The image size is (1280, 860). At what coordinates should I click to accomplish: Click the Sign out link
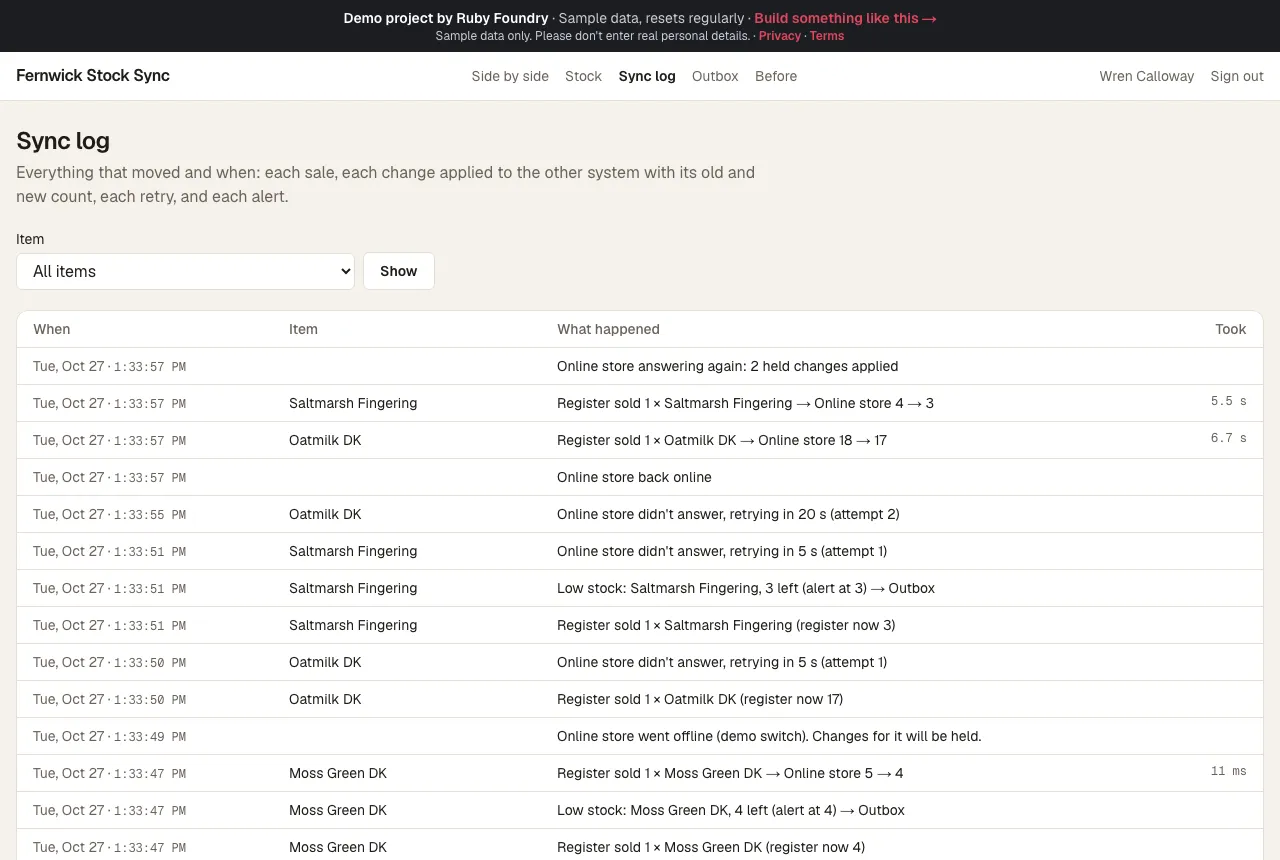1237,76
